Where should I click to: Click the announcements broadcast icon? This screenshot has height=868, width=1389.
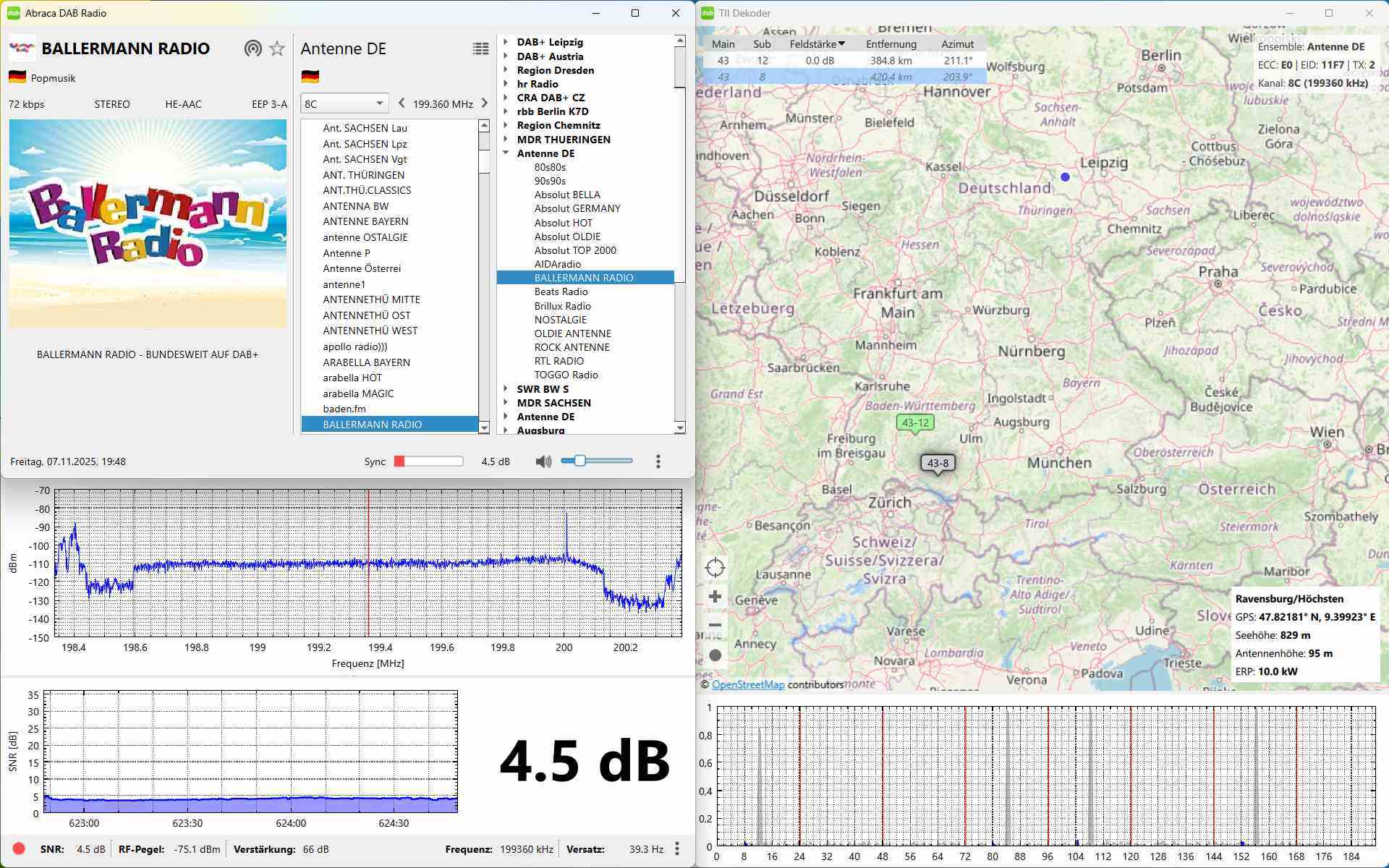252,48
